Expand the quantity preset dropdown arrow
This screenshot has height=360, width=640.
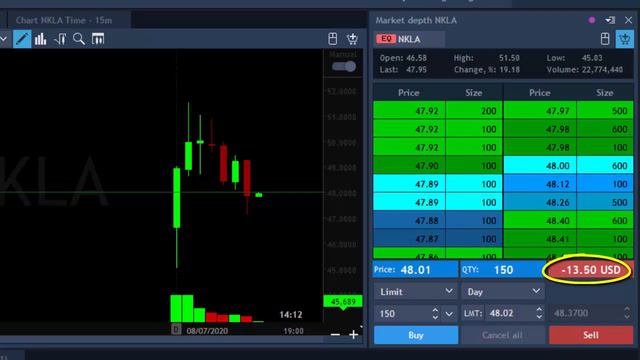tap(449, 313)
